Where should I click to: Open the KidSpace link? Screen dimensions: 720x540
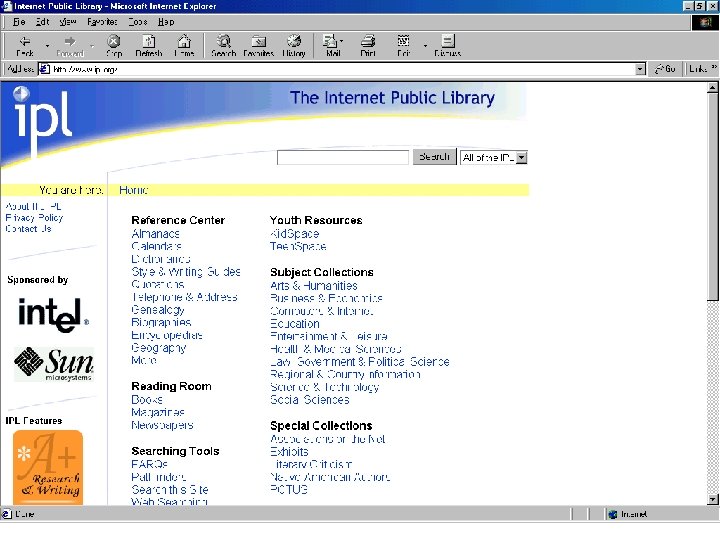pyautogui.click(x=294, y=234)
